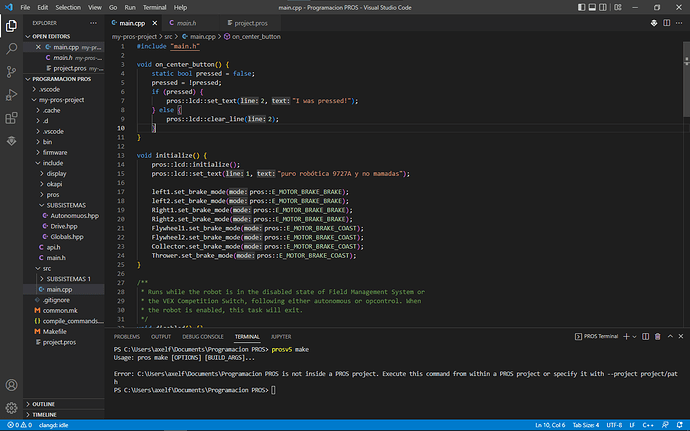Toggle secondary side bar layout icon
This screenshot has height=431, width=690.
[603, 7]
